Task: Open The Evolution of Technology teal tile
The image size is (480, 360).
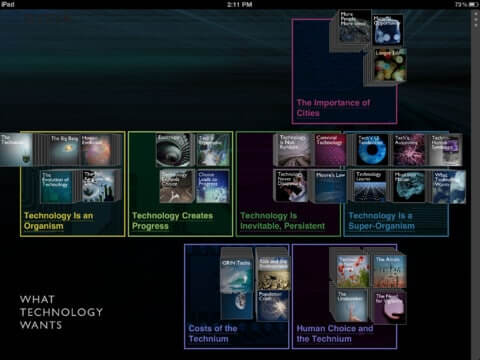Action: click(x=56, y=187)
